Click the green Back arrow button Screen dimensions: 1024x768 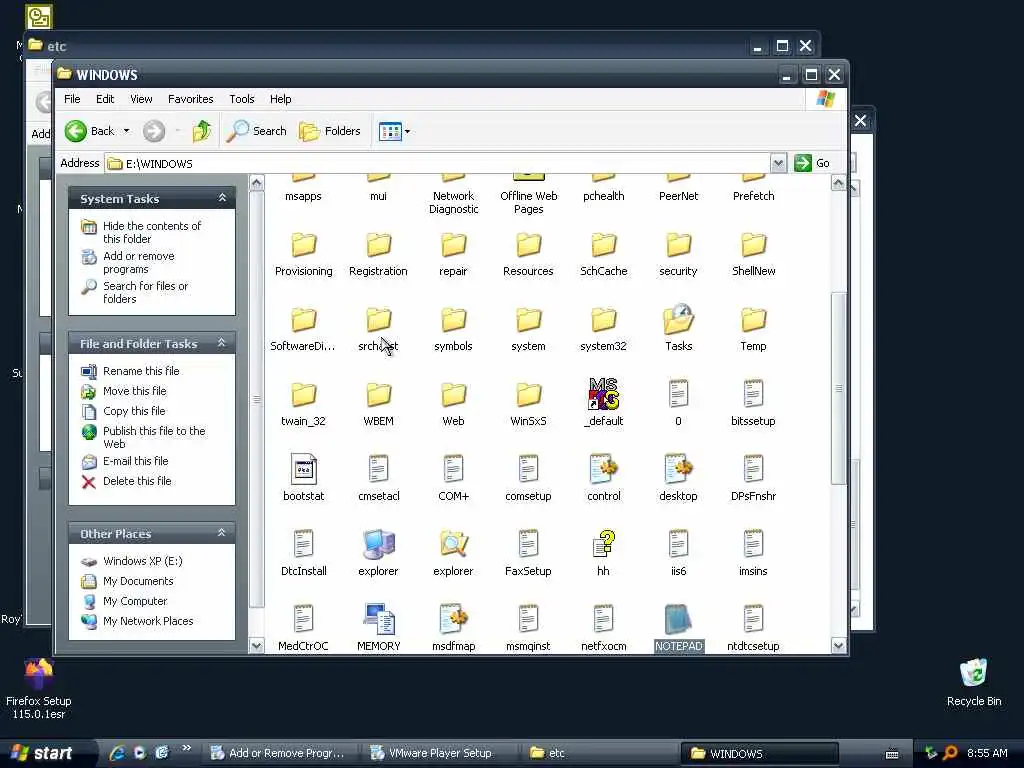point(76,131)
